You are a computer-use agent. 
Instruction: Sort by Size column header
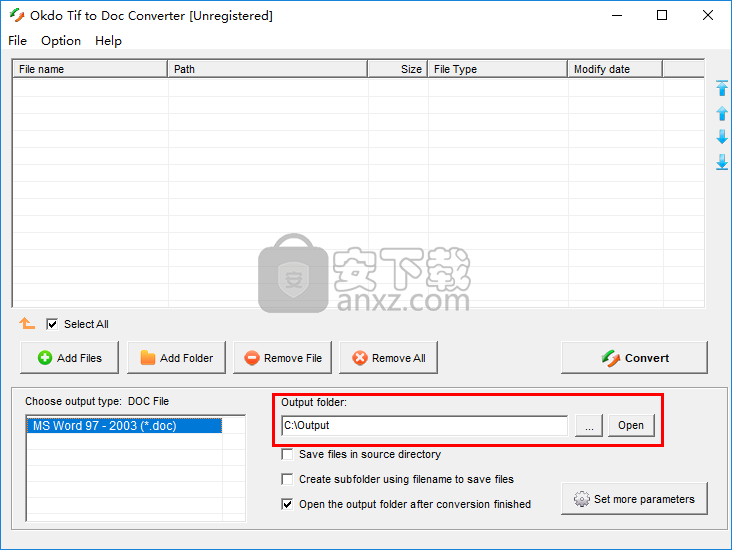tap(398, 69)
